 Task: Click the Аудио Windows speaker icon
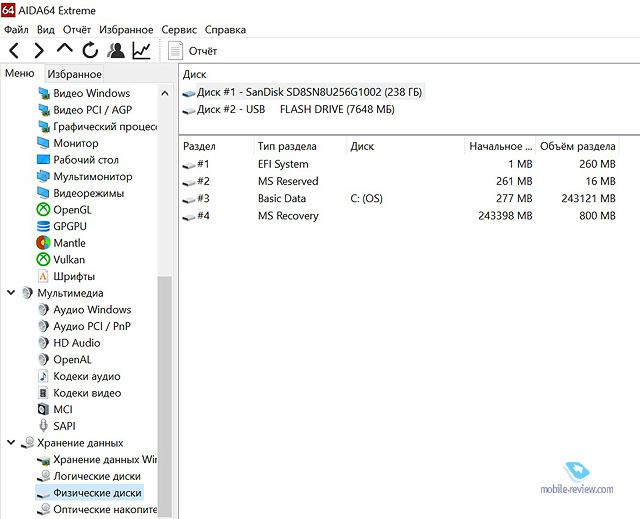coord(43,310)
